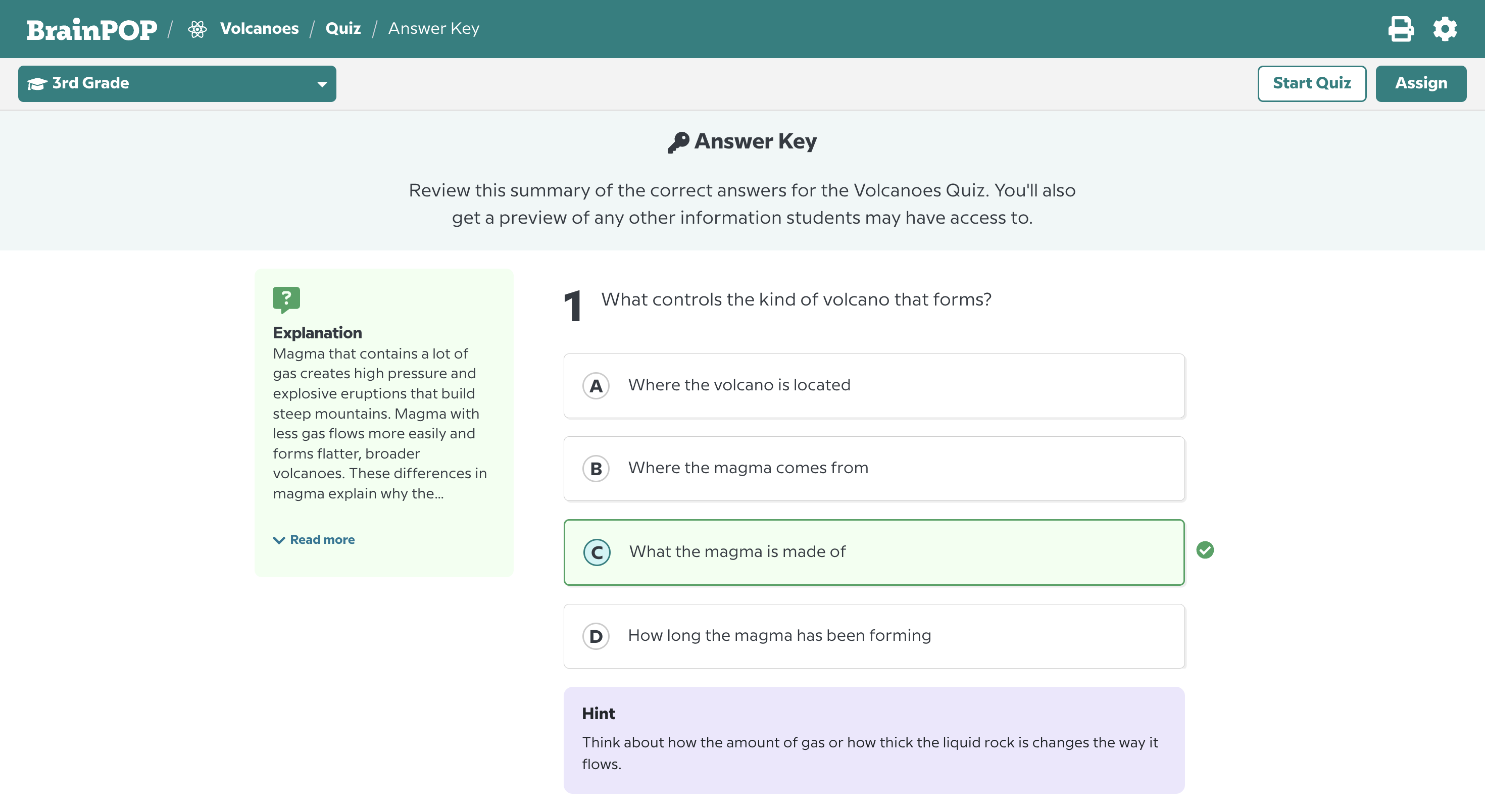1485x812 pixels.
Task: Select option D letter circle
Action: click(596, 636)
